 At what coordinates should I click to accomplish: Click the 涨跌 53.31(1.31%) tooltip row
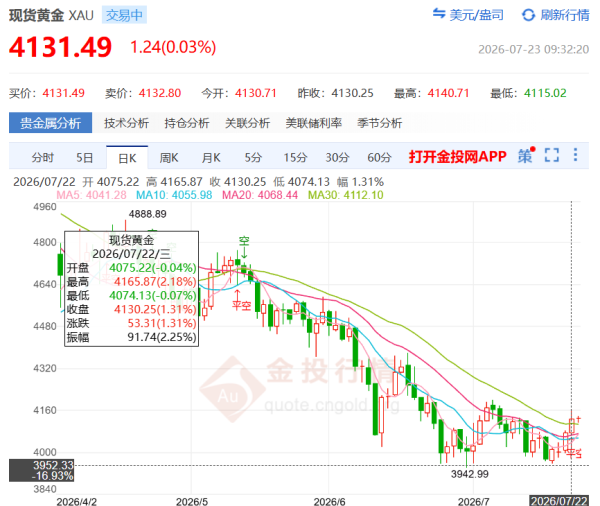(131, 323)
